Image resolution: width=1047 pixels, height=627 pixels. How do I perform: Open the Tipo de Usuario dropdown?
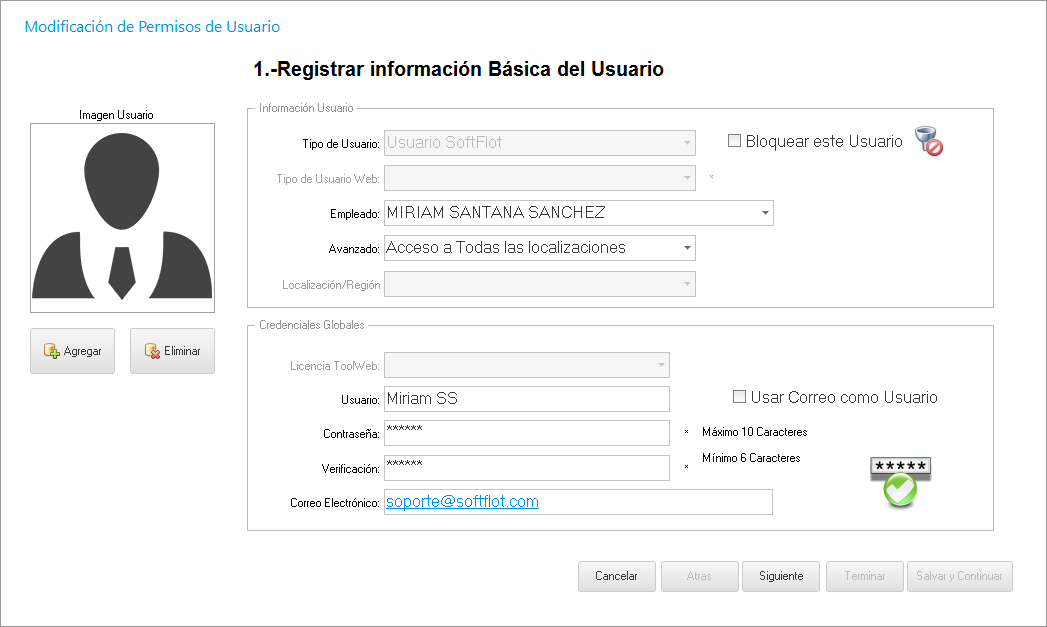click(x=687, y=143)
